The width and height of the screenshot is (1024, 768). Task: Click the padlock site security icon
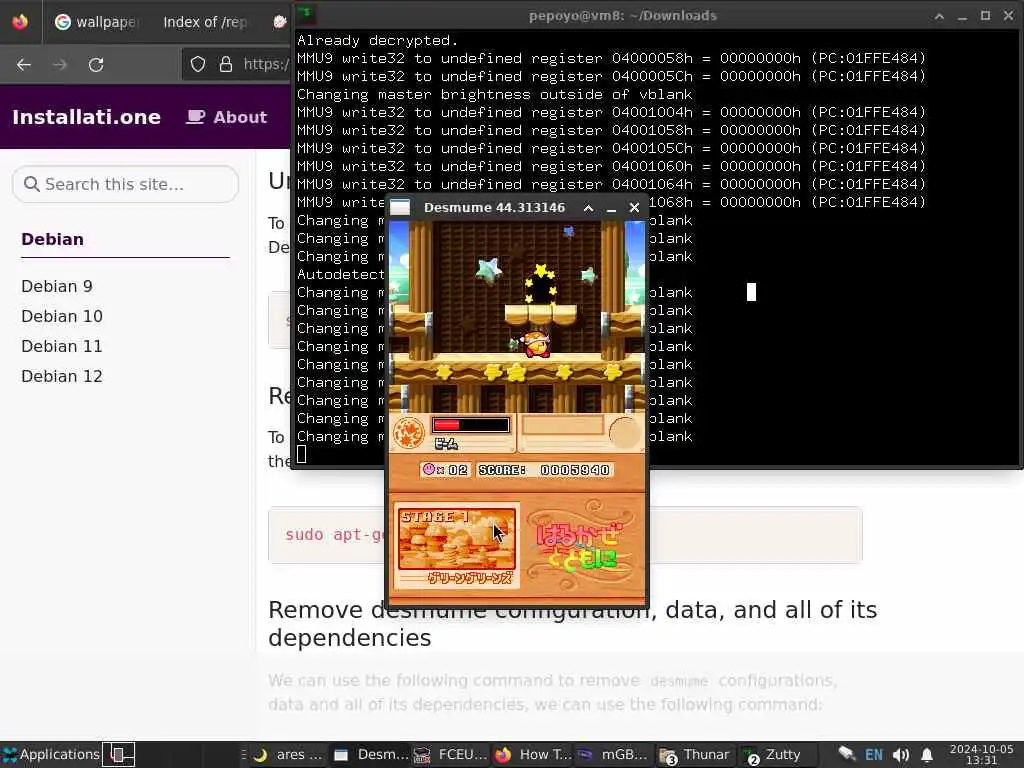[x=226, y=64]
